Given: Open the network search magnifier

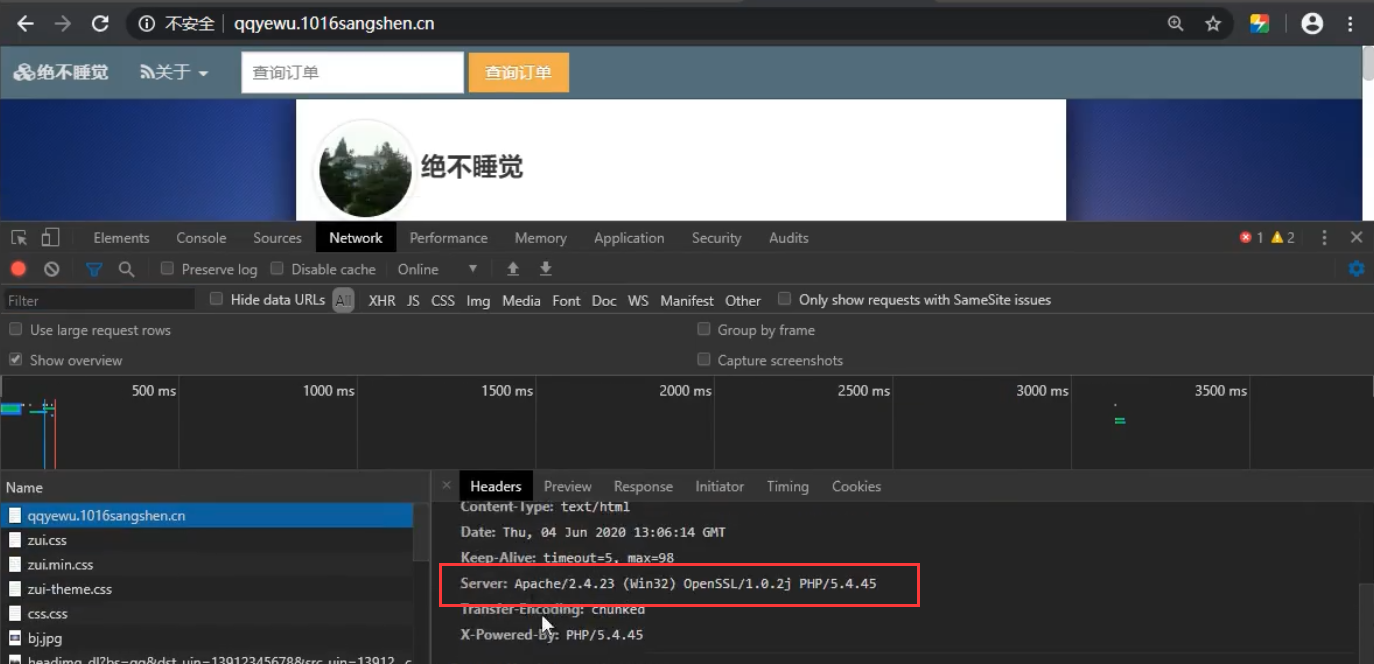Looking at the screenshot, I should [126, 269].
